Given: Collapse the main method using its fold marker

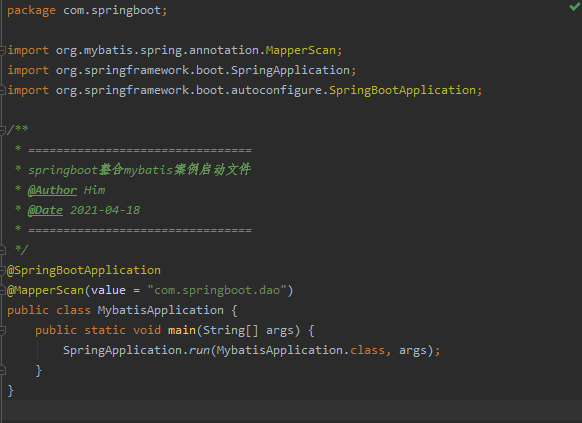Looking at the screenshot, I should click(x=2, y=330).
